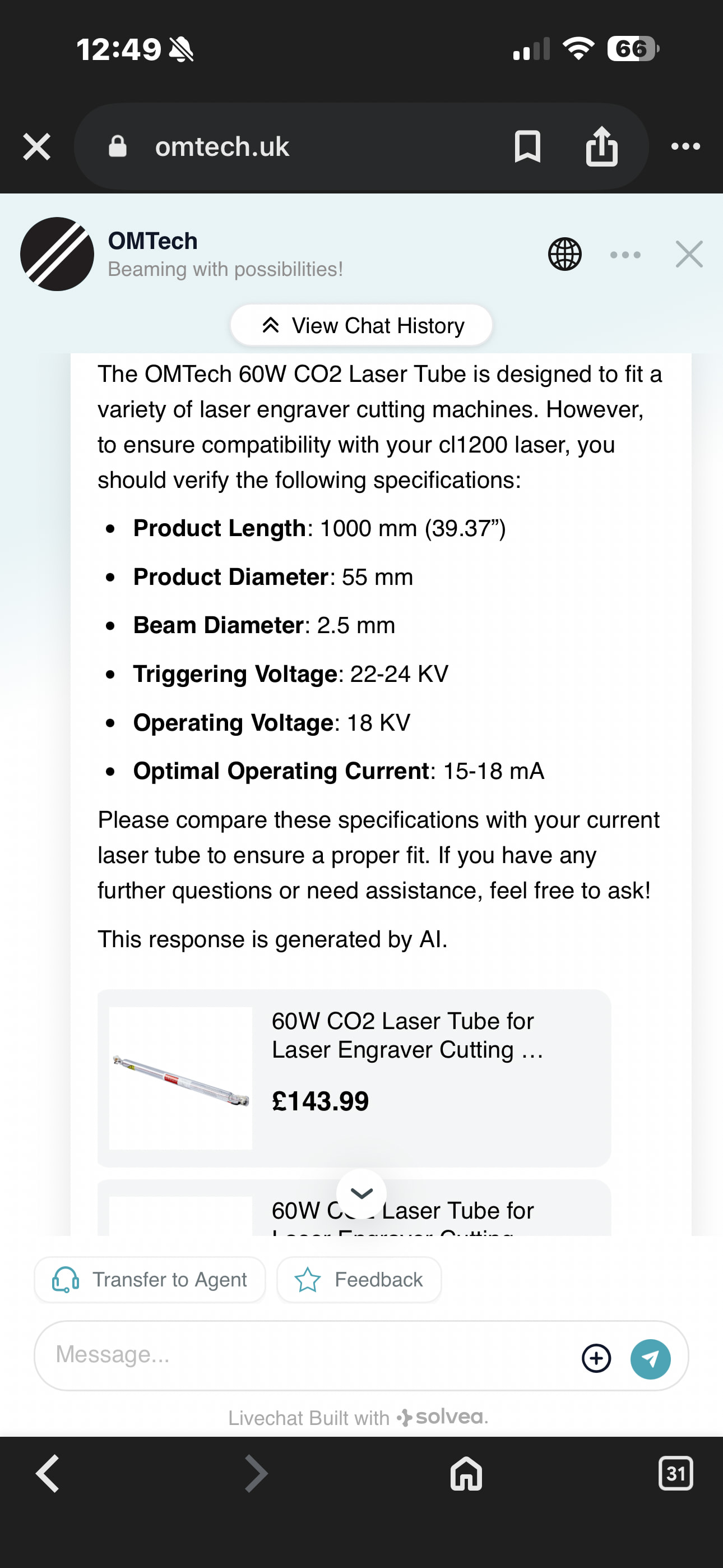Close the OMTech chat widget

click(689, 255)
